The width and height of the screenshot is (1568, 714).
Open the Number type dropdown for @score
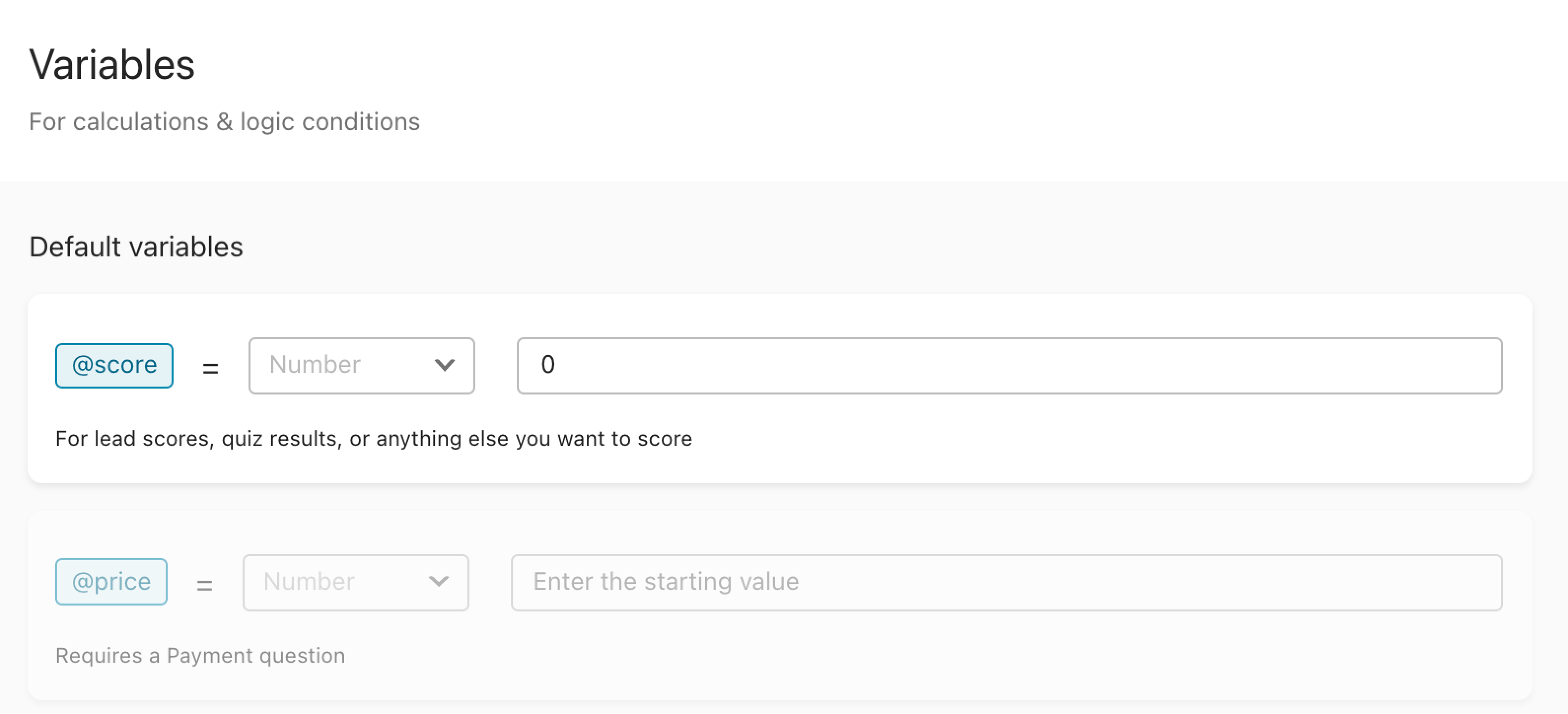point(361,365)
